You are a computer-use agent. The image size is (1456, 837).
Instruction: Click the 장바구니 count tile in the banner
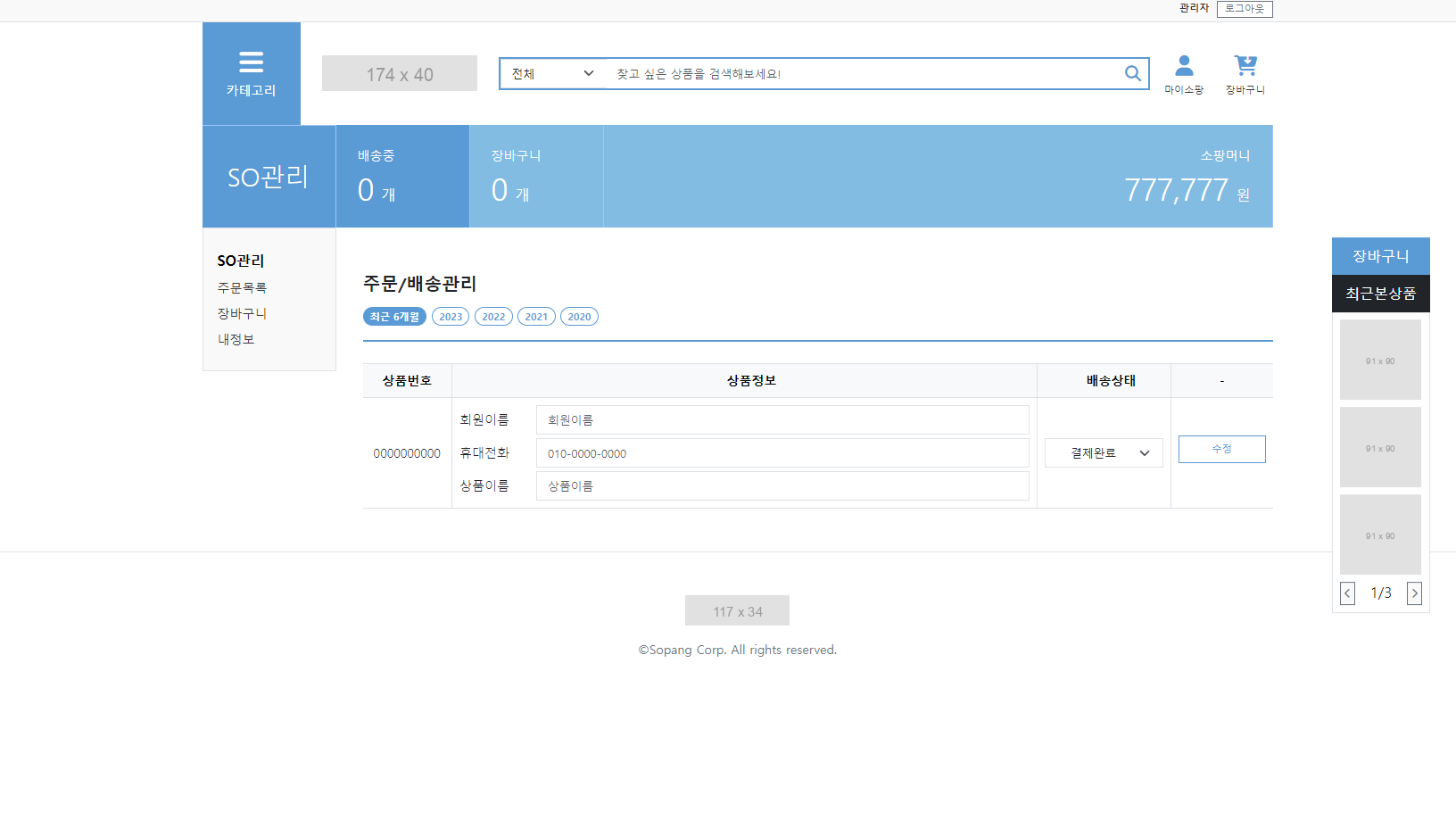[536, 176]
